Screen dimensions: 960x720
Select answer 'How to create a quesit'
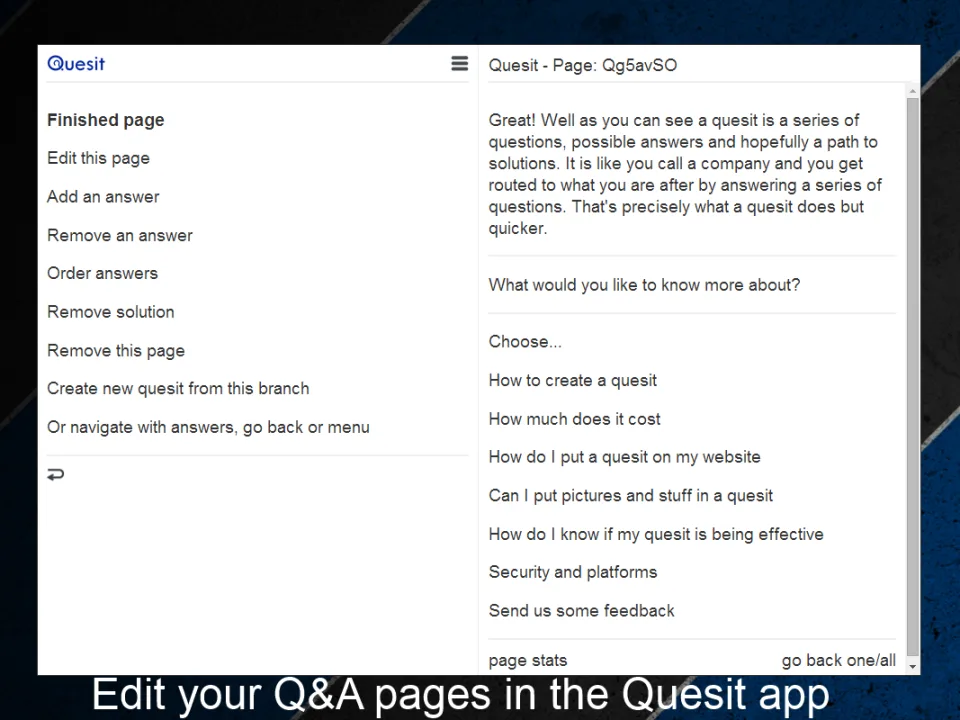tap(572, 380)
